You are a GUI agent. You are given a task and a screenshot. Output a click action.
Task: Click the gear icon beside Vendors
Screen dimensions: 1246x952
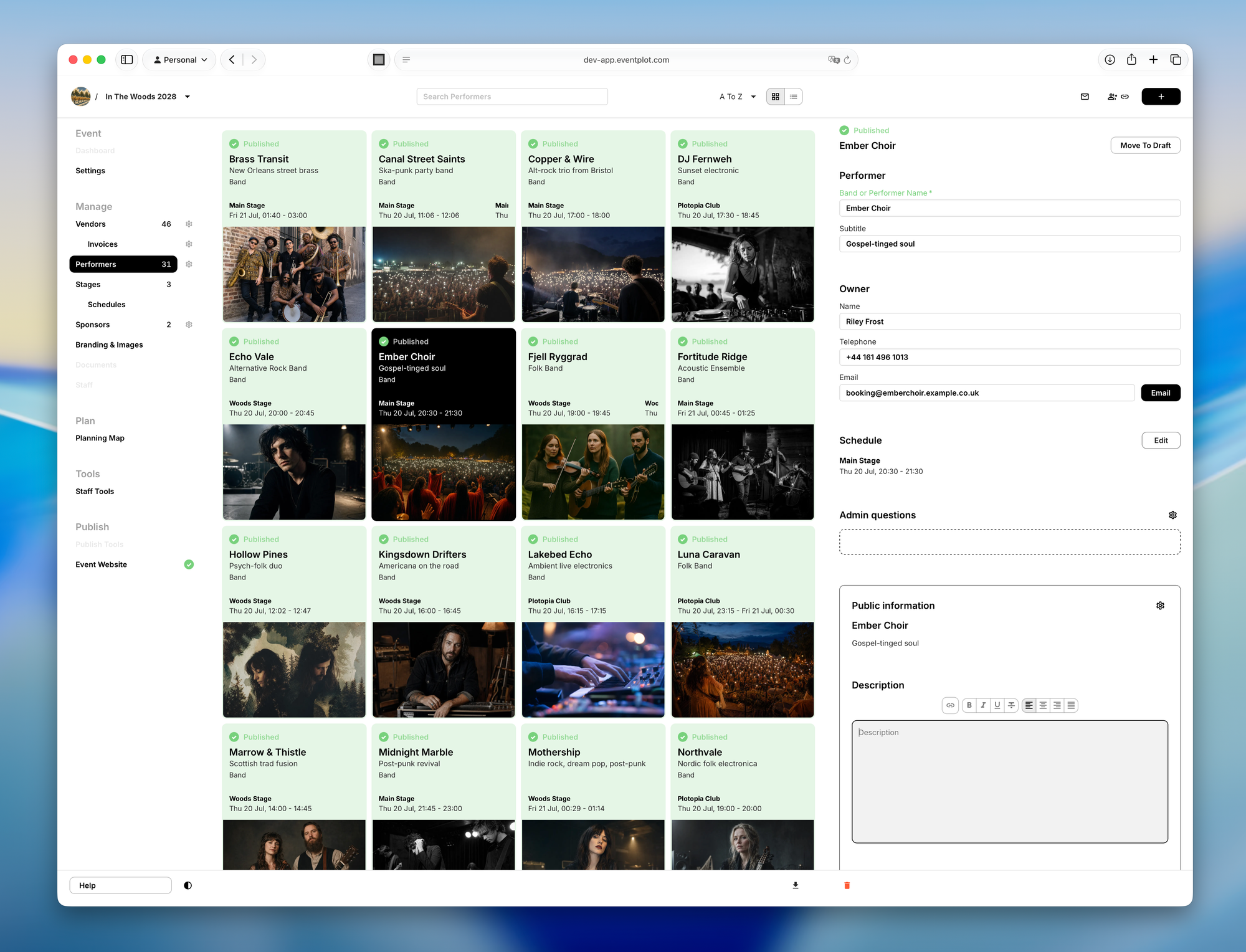point(189,224)
